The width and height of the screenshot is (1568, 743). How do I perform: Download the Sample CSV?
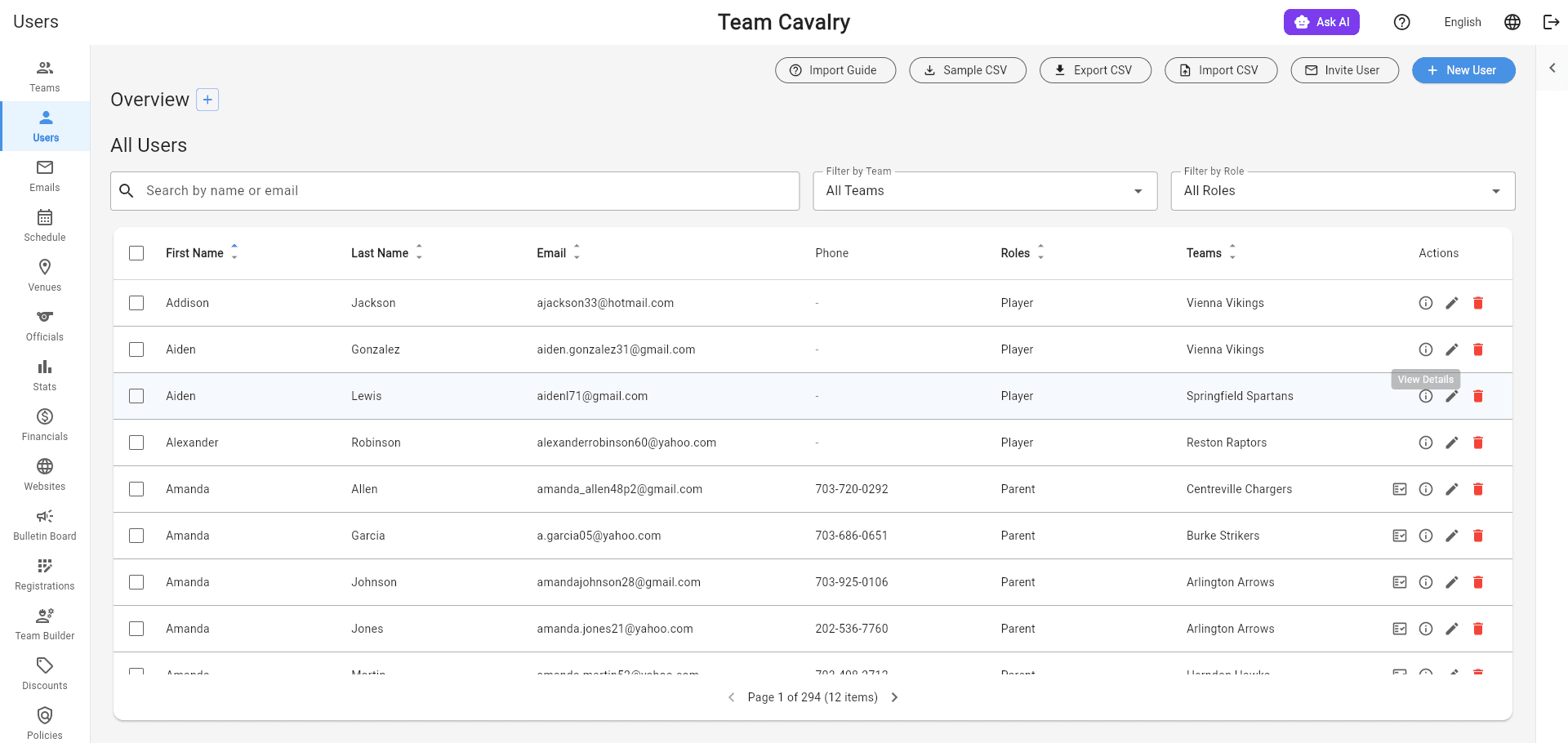[x=968, y=70]
